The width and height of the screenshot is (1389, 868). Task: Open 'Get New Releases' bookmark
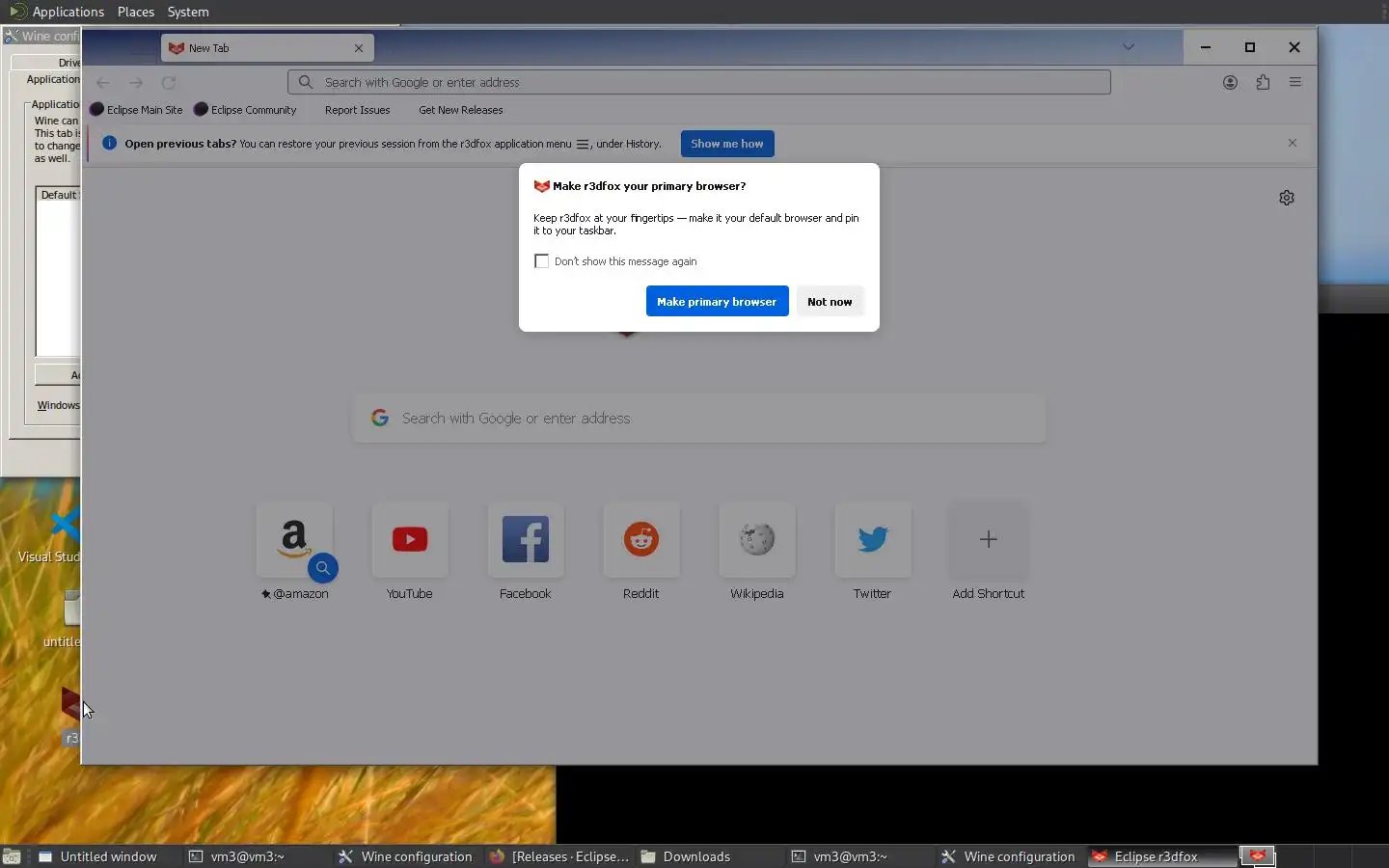click(460, 110)
